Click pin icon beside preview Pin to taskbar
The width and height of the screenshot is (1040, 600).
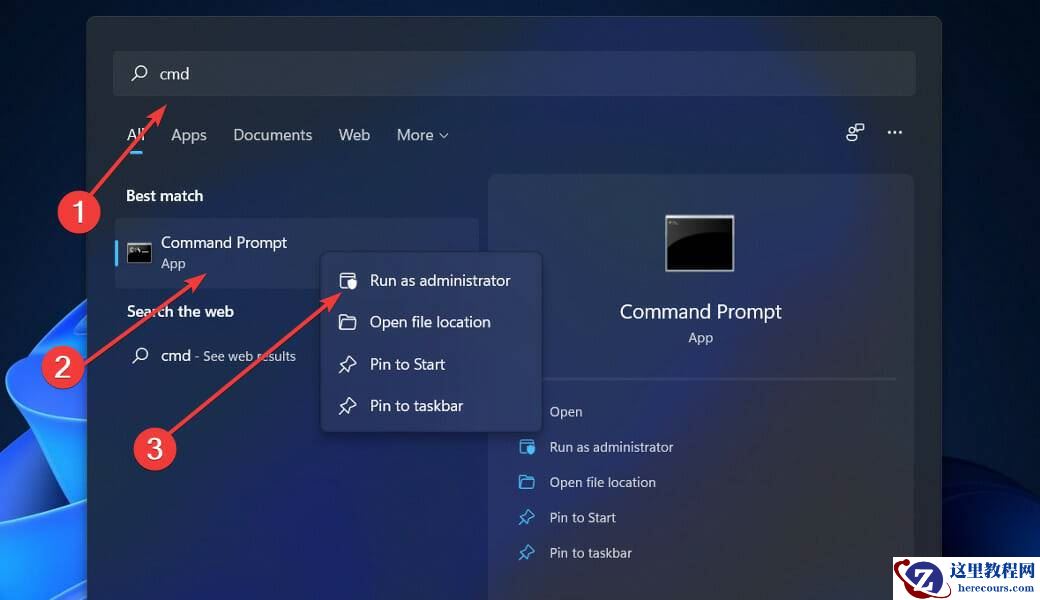coord(527,552)
